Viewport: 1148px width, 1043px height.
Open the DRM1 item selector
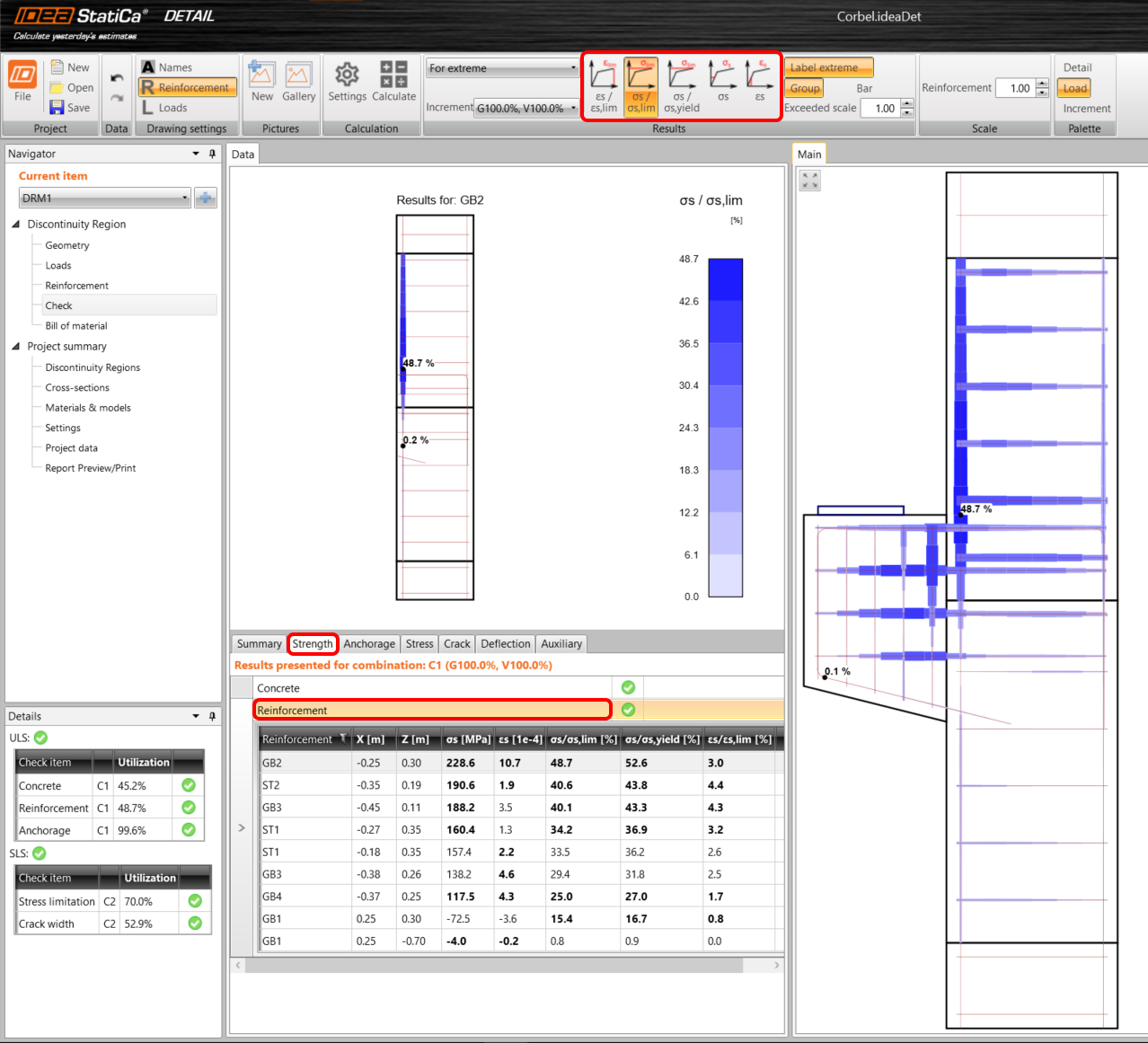click(x=183, y=198)
